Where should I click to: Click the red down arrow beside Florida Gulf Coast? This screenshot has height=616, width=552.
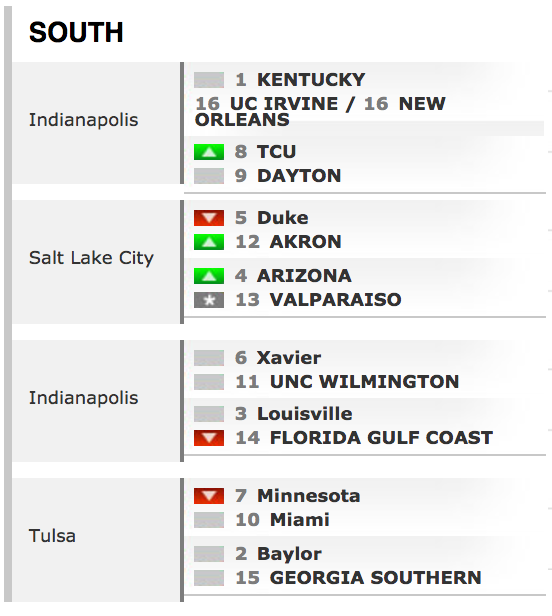pos(209,438)
